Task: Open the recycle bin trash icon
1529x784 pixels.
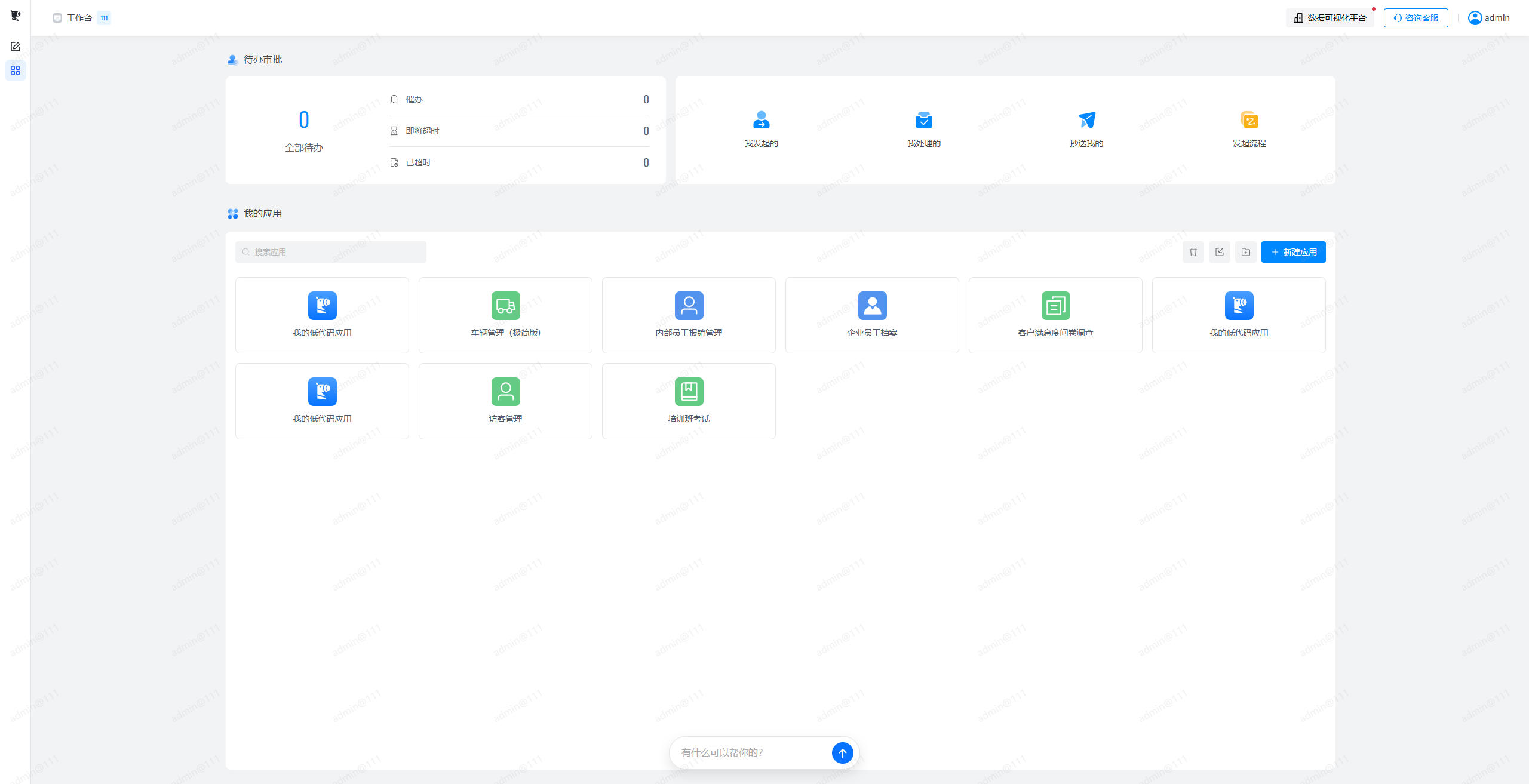Action: point(1193,252)
